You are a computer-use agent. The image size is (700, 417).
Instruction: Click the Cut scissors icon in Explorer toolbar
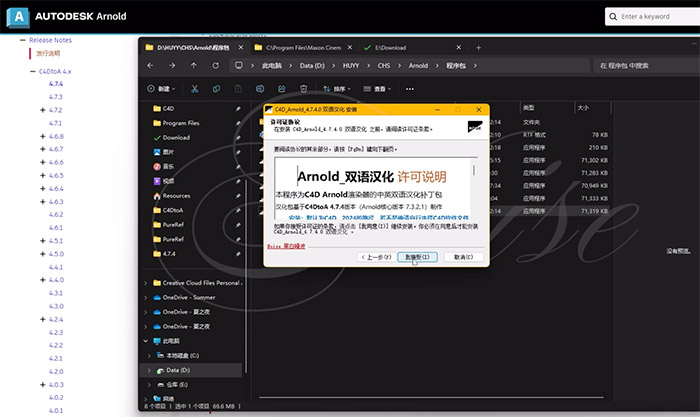click(x=195, y=89)
